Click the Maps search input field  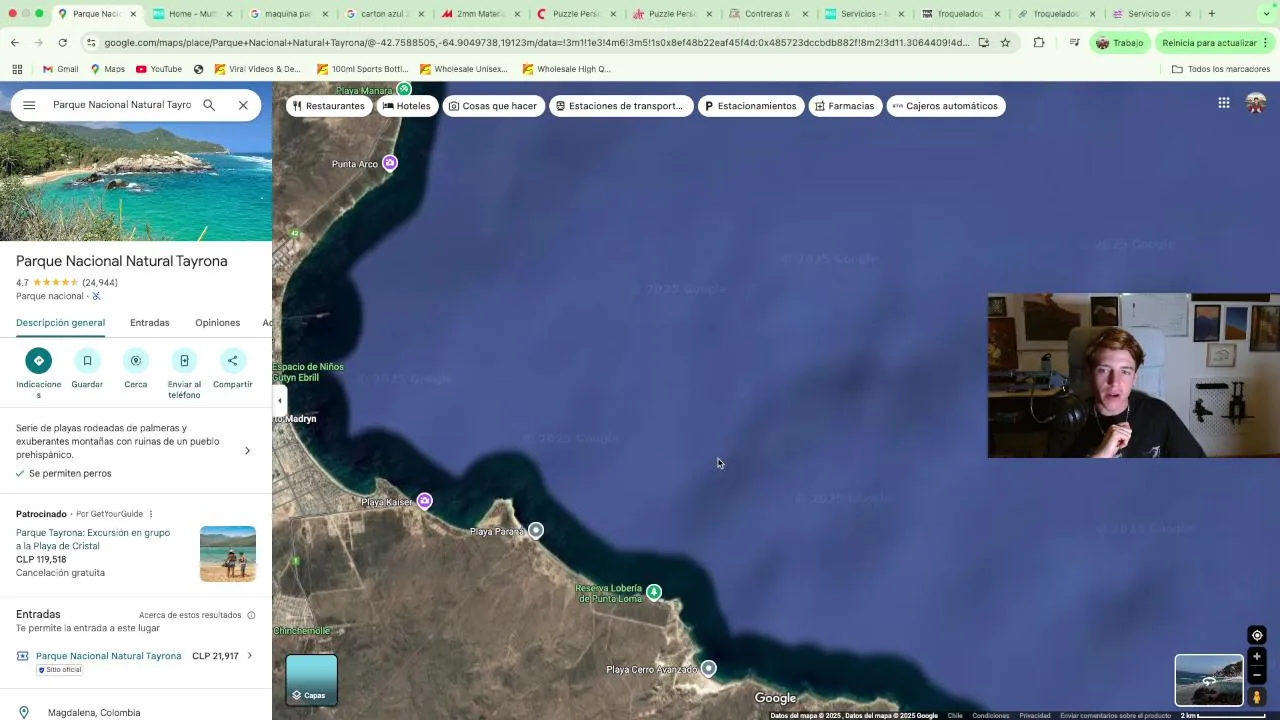(x=122, y=105)
